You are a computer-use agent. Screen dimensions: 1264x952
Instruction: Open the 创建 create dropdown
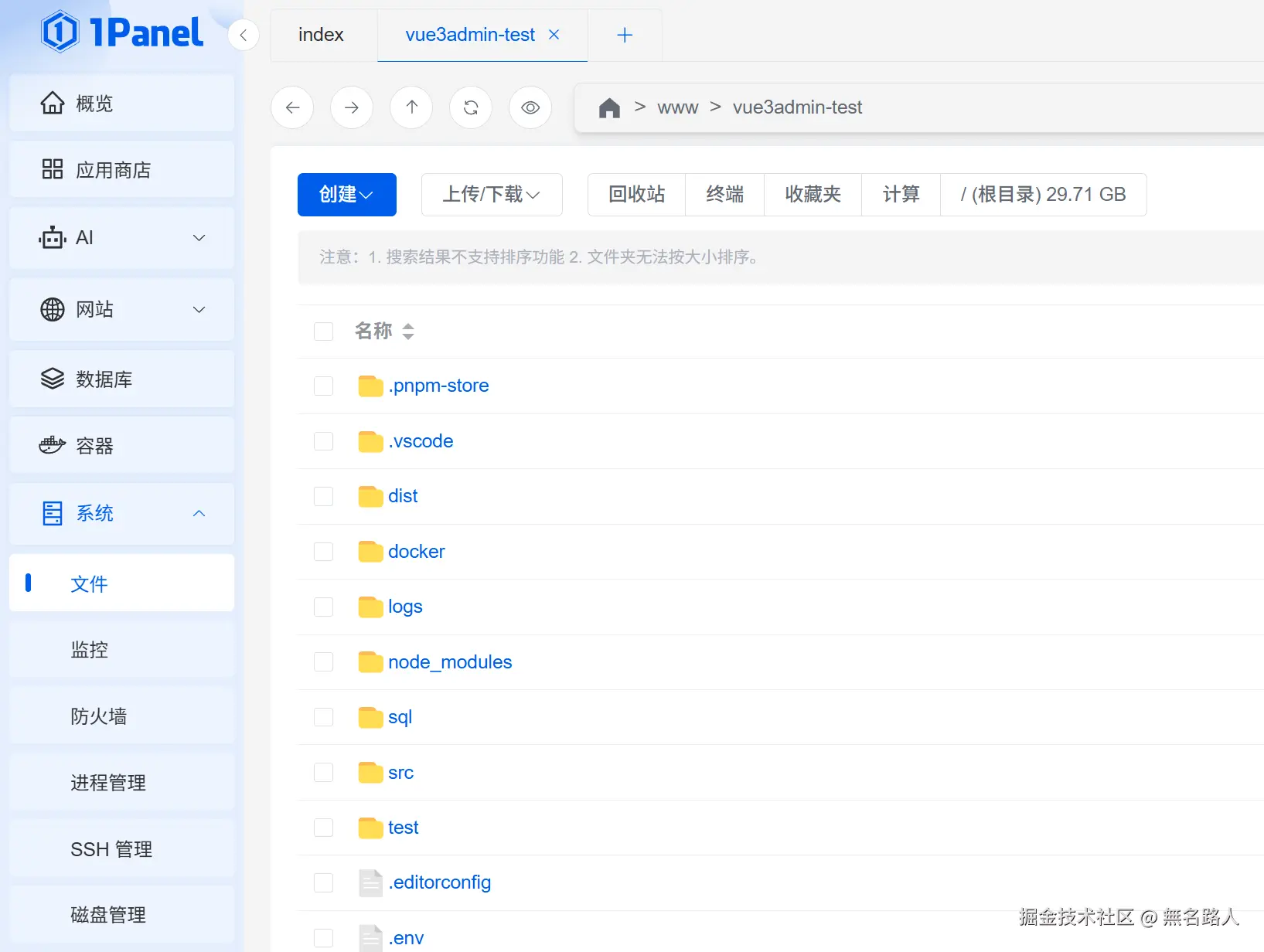(x=347, y=195)
